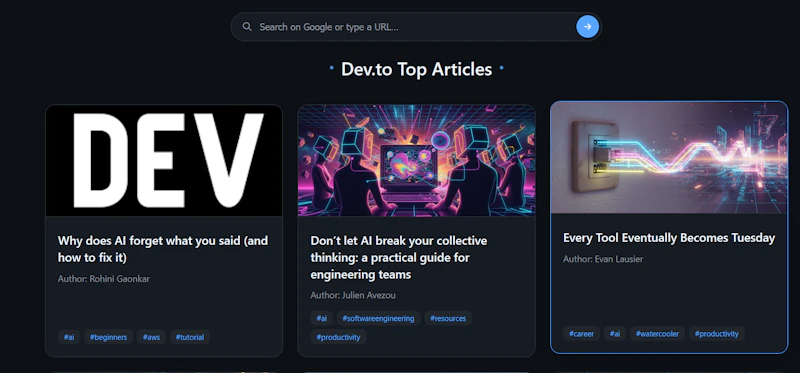Select the #watercooler tag
Viewport: 800px width, 373px height.
point(658,334)
